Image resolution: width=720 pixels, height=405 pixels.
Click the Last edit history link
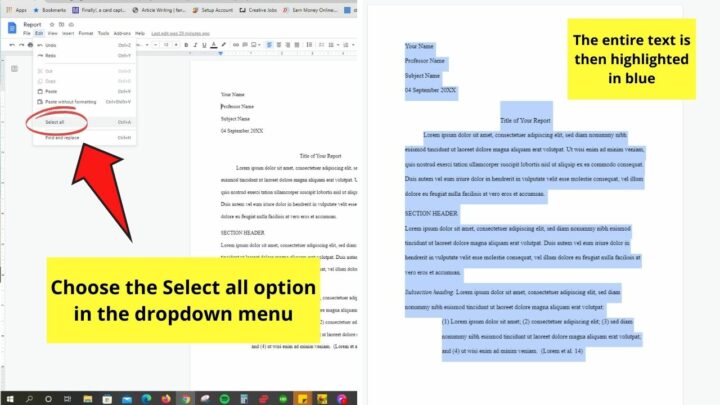coord(180,34)
